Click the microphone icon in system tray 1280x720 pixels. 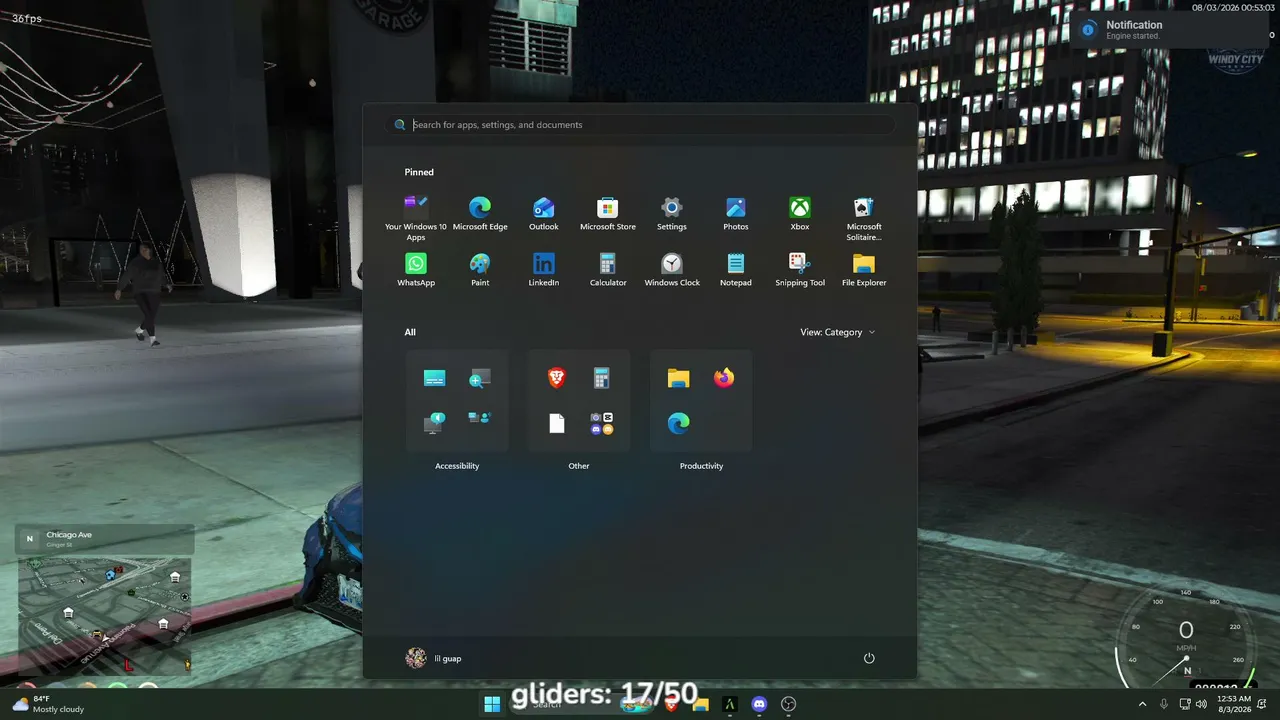point(1164,704)
